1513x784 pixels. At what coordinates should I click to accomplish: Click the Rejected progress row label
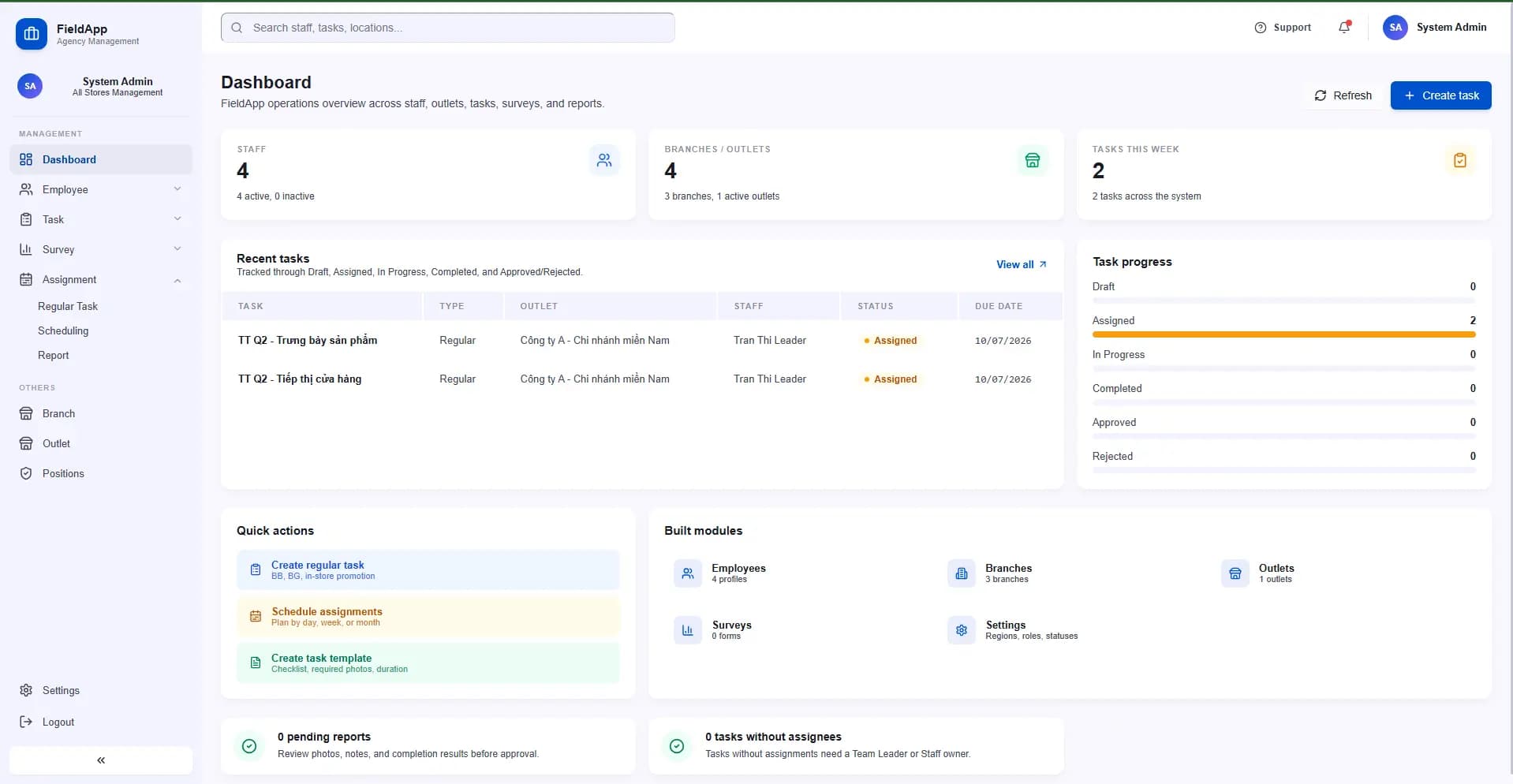(1112, 456)
